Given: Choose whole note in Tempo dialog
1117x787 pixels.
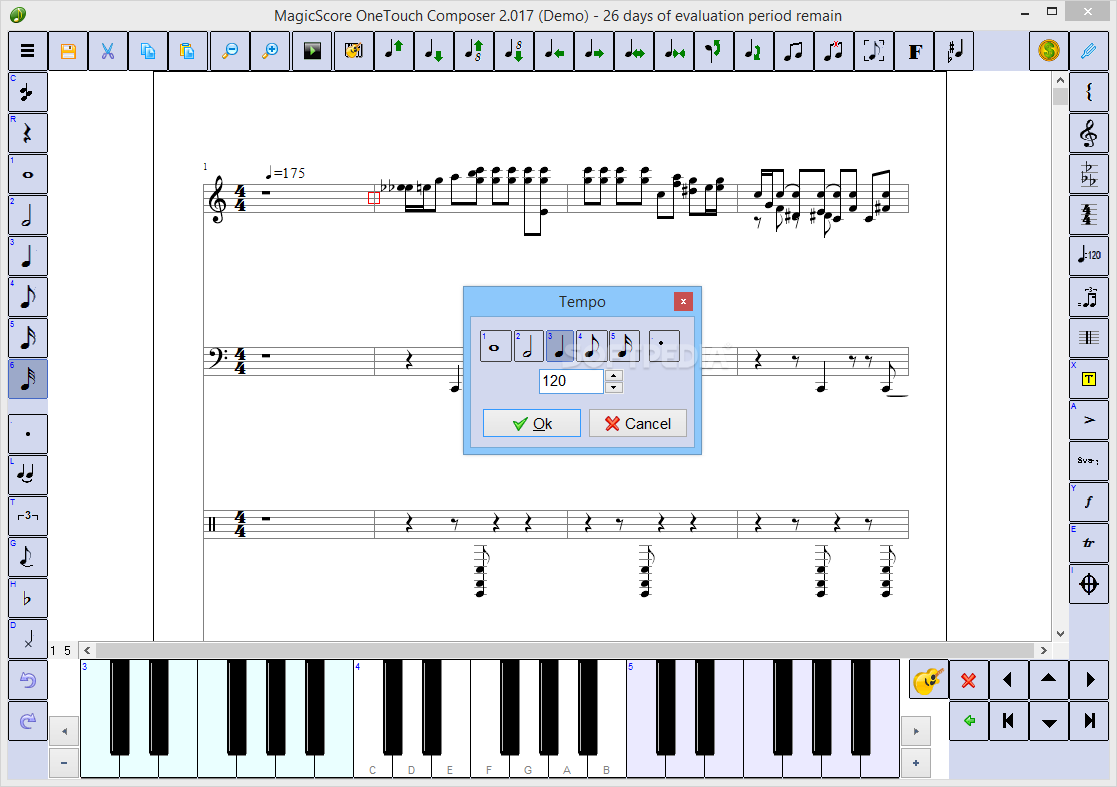Looking at the screenshot, I should (x=496, y=346).
